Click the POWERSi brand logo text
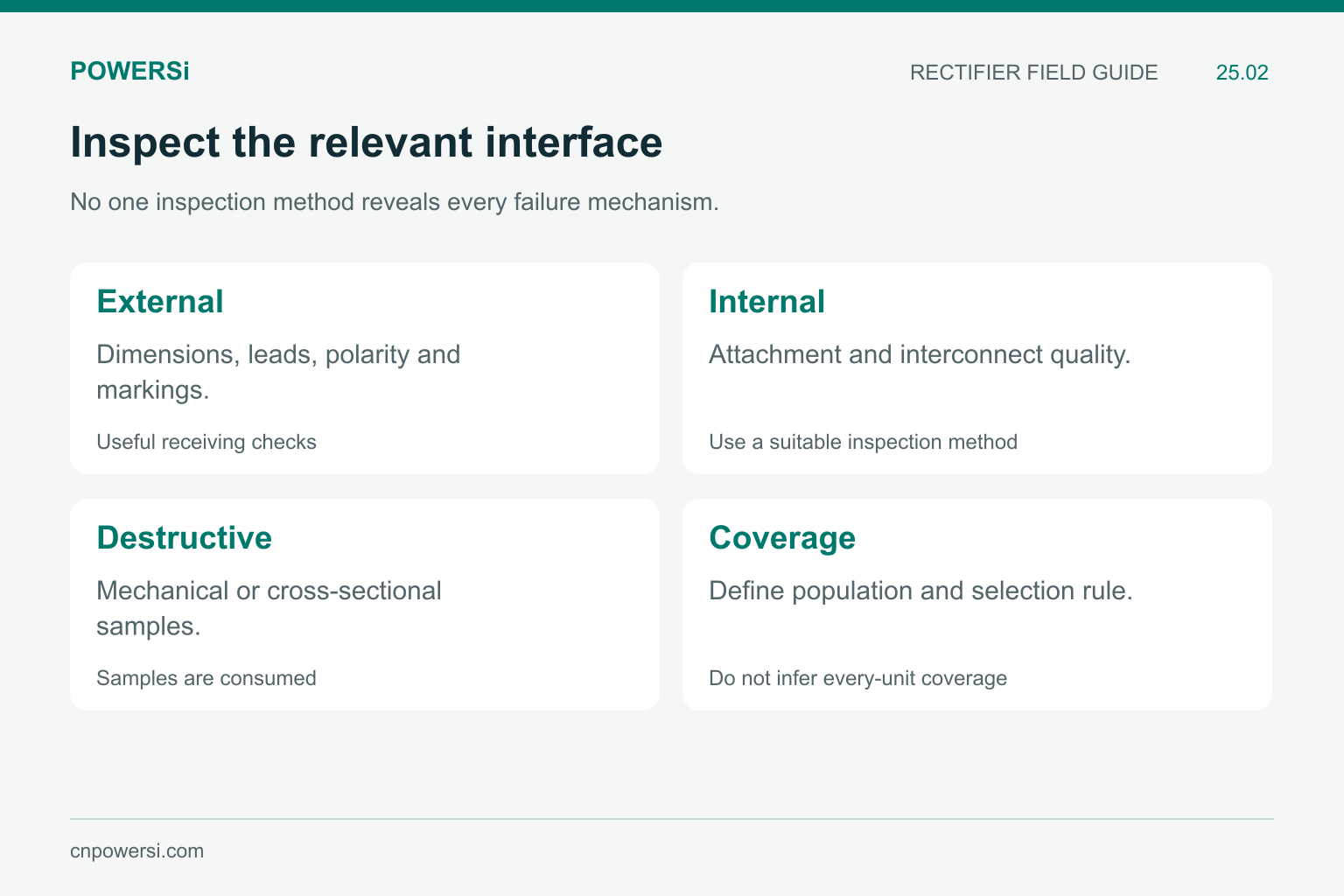 click(129, 72)
